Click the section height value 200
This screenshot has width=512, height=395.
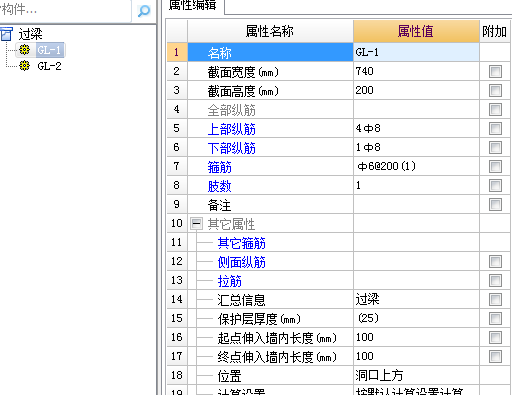point(416,90)
